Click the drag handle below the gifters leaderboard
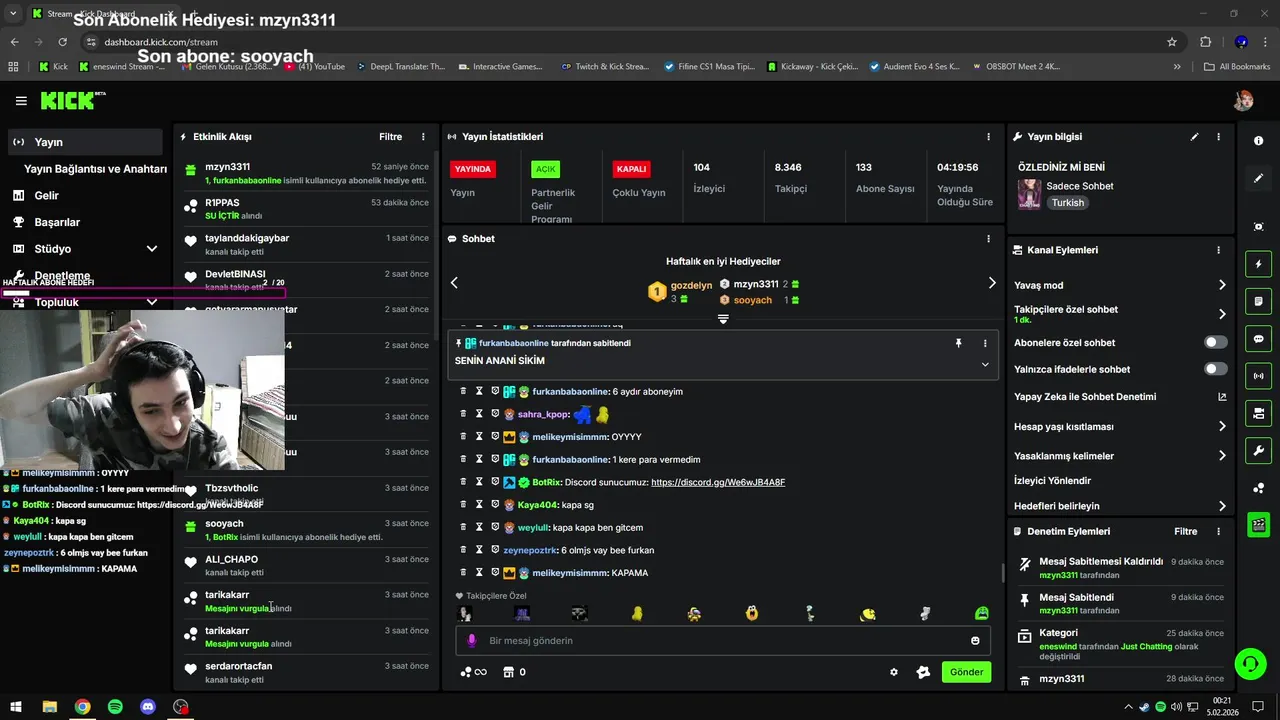This screenshot has height=720, width=1280. pyautogui.click(x=723, y=319)
